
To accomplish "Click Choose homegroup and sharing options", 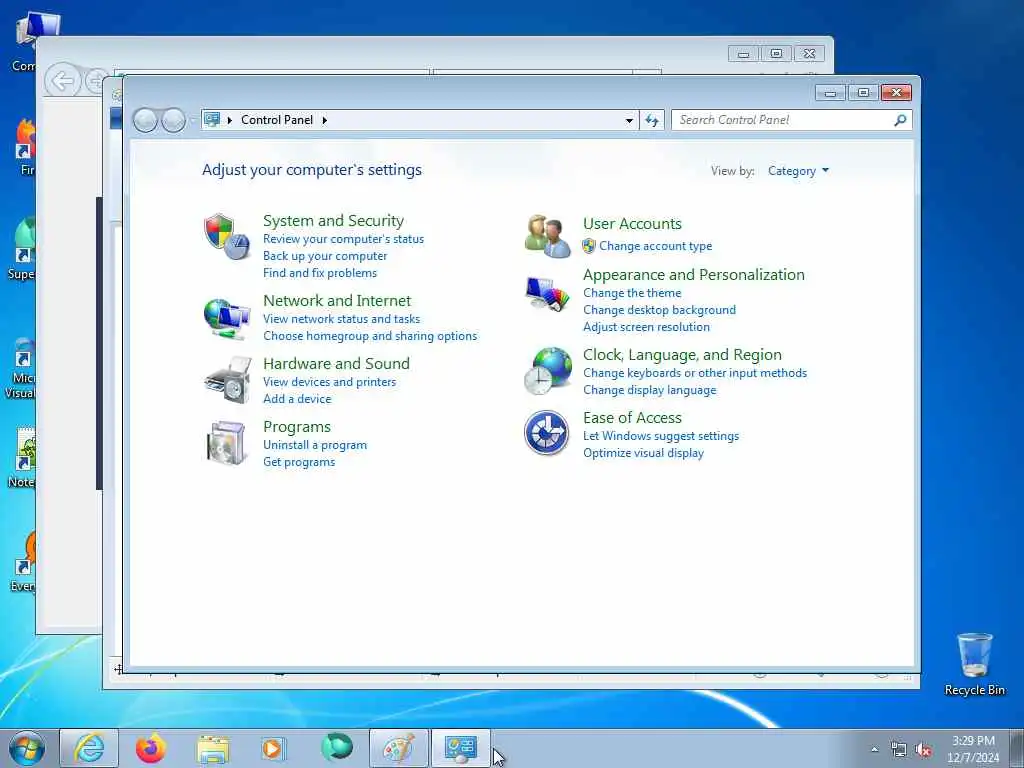I will [x=370, y=336].
